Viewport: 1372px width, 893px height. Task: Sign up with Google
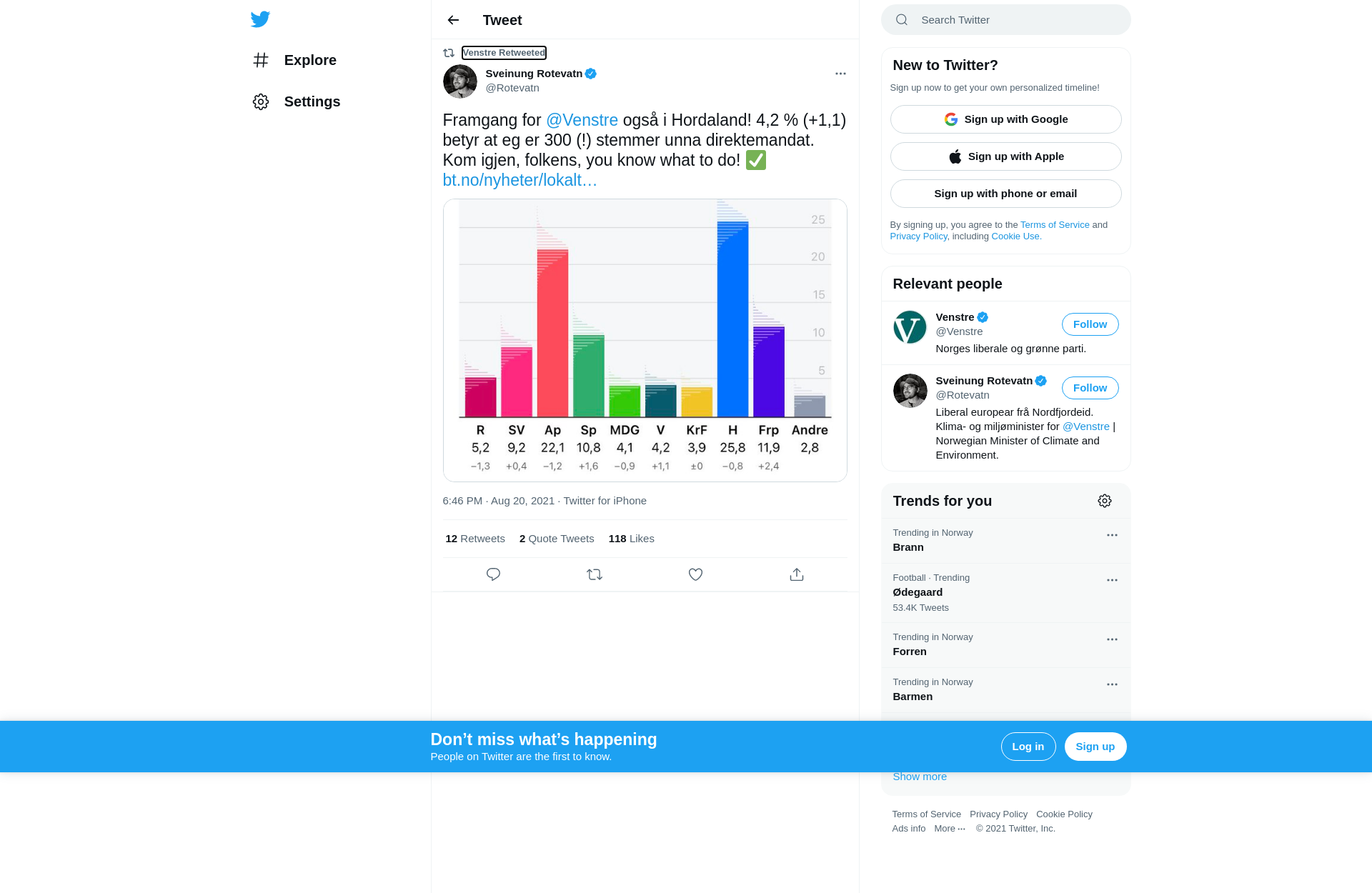click(1005, 119)
